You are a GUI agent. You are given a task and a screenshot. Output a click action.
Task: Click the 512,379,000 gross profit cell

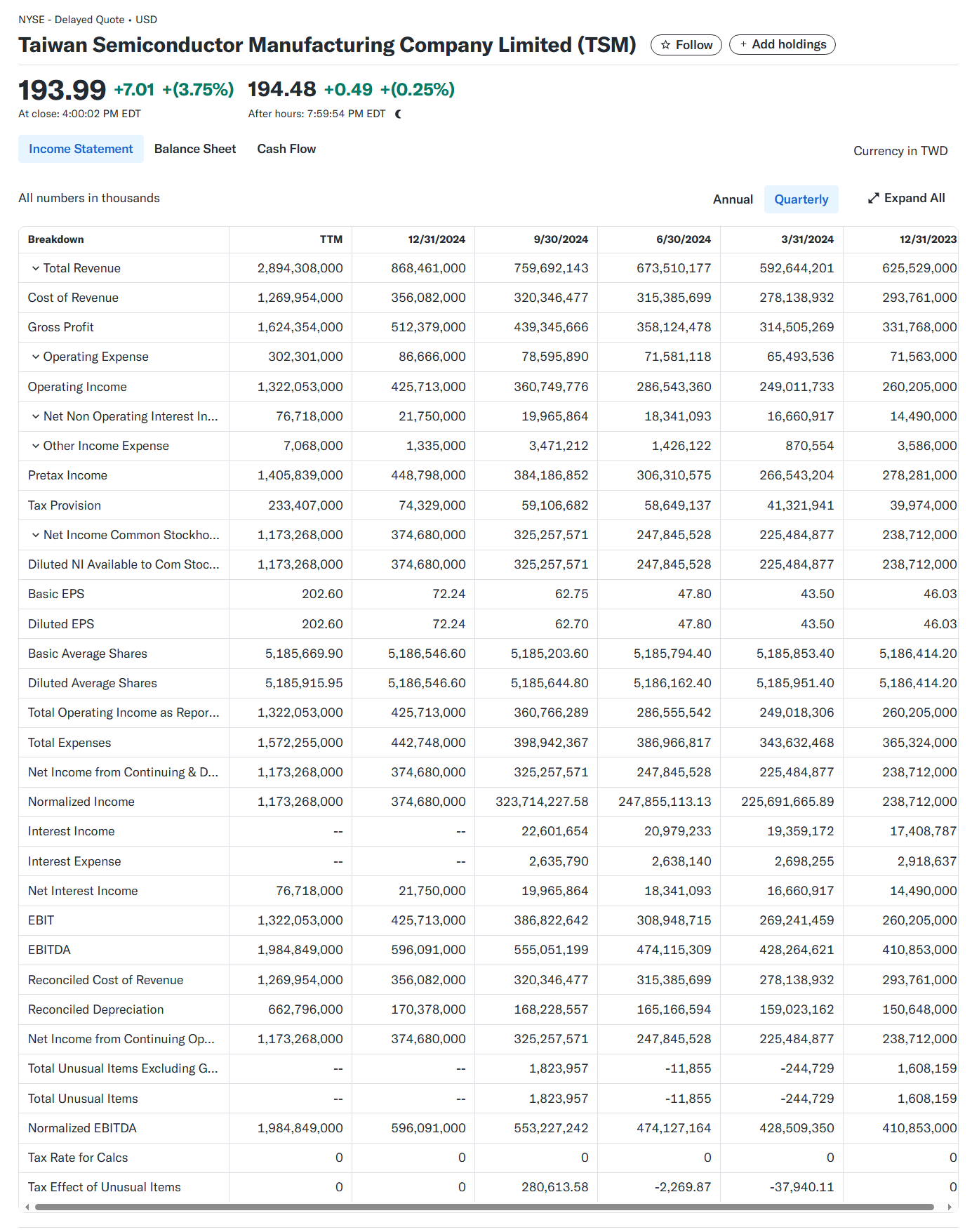coord(428,327)
